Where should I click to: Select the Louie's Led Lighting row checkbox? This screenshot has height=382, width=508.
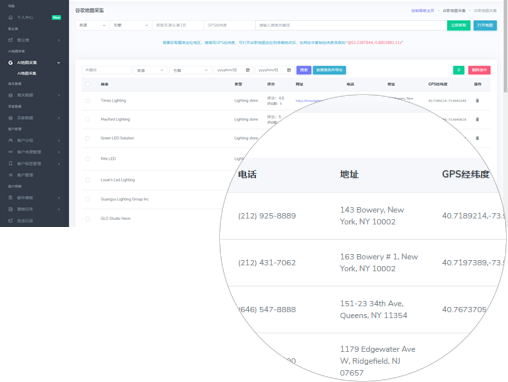pos(88,180)
